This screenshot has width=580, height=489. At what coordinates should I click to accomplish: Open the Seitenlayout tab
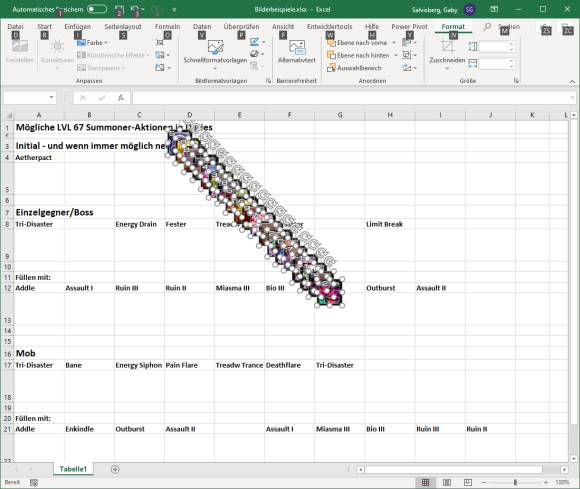(x=123, y=27)
